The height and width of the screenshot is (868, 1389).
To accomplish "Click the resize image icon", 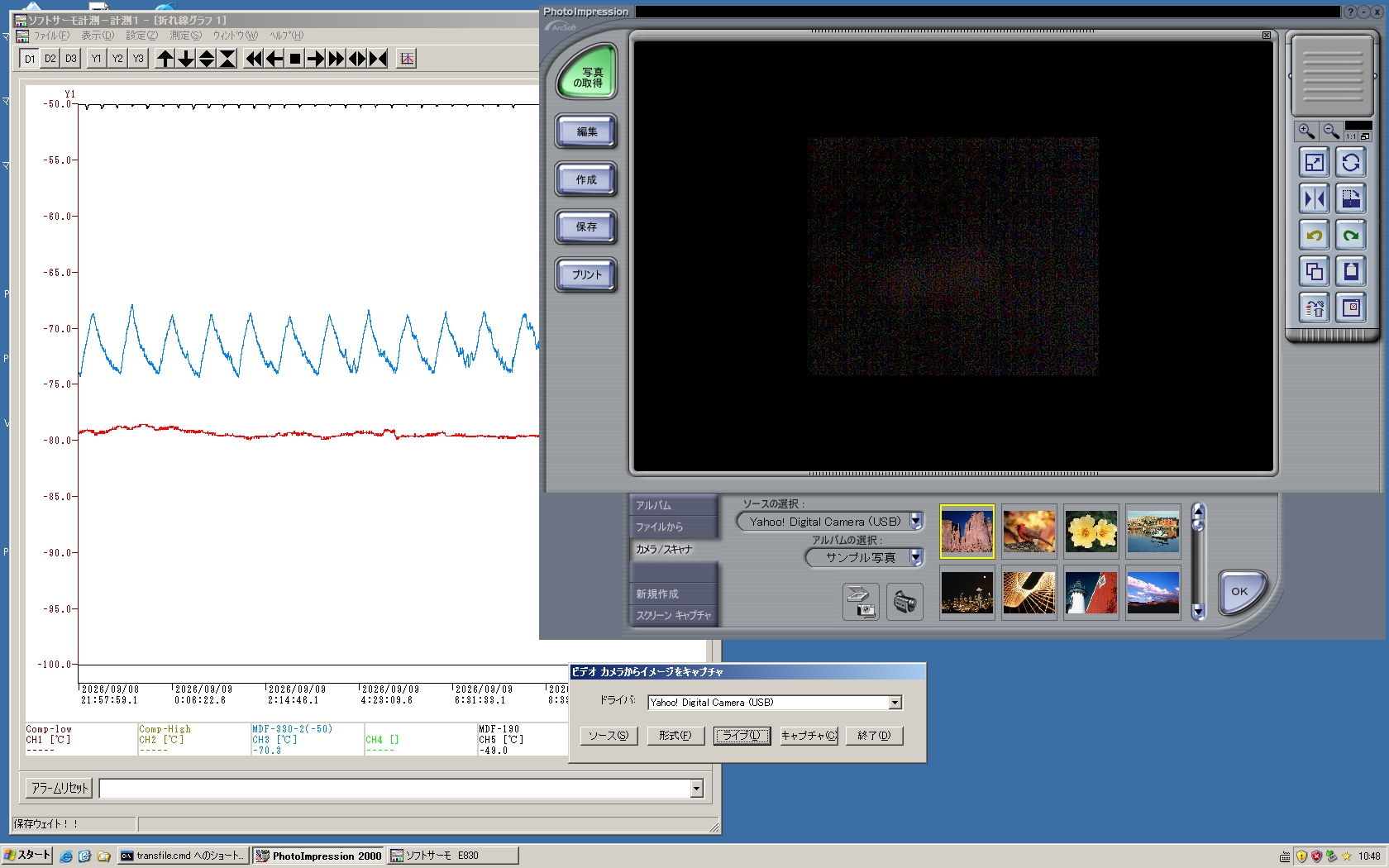I will pyautogui.click(x=1314, y=163).
